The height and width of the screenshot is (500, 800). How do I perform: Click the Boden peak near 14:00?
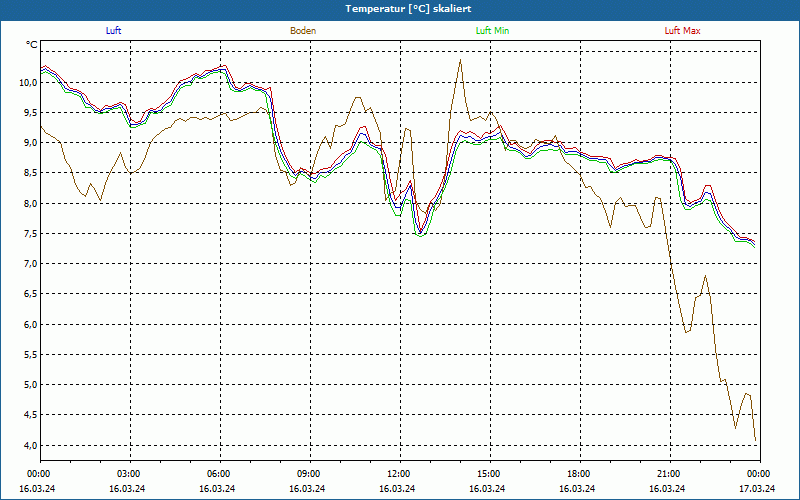[x=460, y=60]
